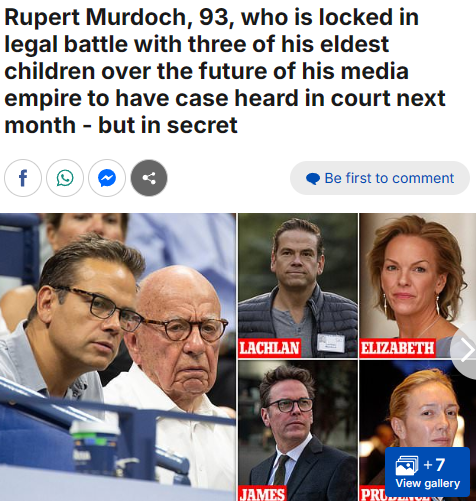The width and height of the screenshot is (476, 501).
Task: Open the Elizabeth labelled photo
Action: pos(418,286)
